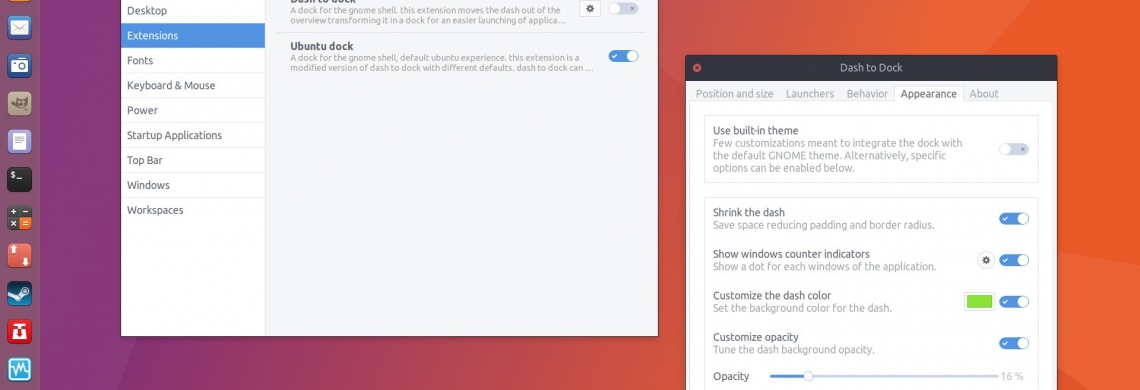Viewport: 1140px width, 390px height.
Task: Go to the Behavior tab
Action: pyautogui.click(x=867, y=94)
